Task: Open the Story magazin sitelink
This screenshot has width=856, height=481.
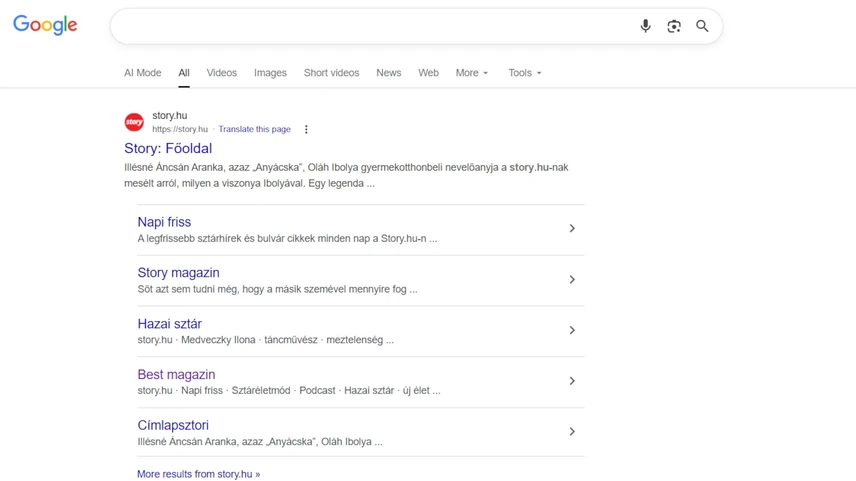Action: [179, 272]
